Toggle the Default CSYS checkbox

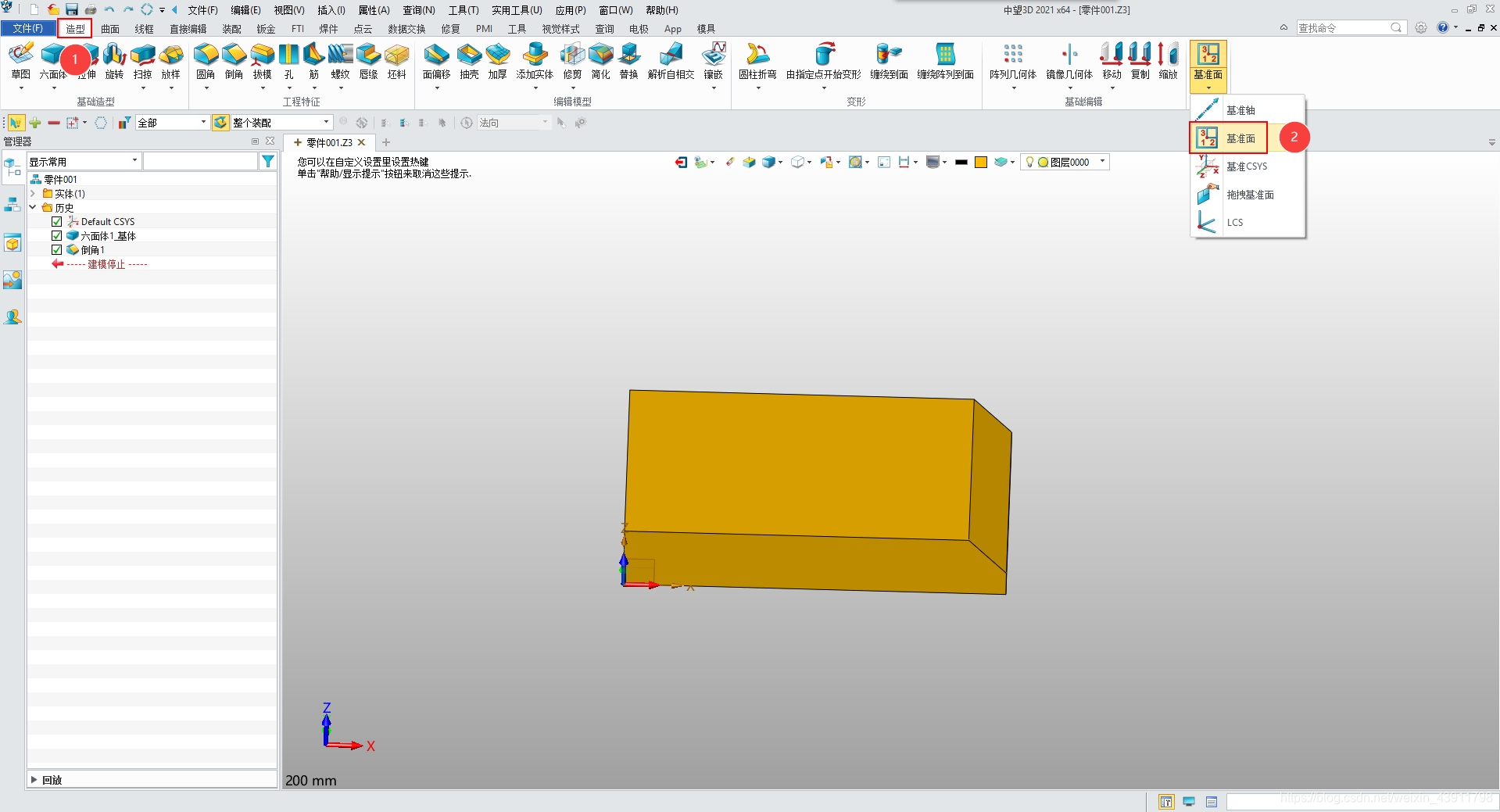point(56,222)
